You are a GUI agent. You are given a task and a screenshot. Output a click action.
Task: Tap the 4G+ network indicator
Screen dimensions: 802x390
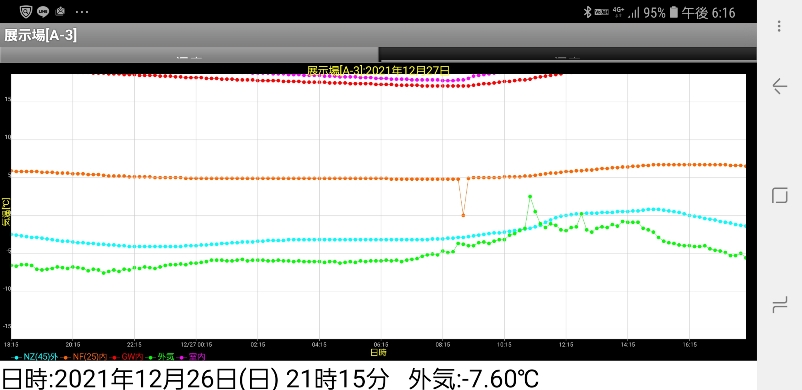(x=619, y=12)
